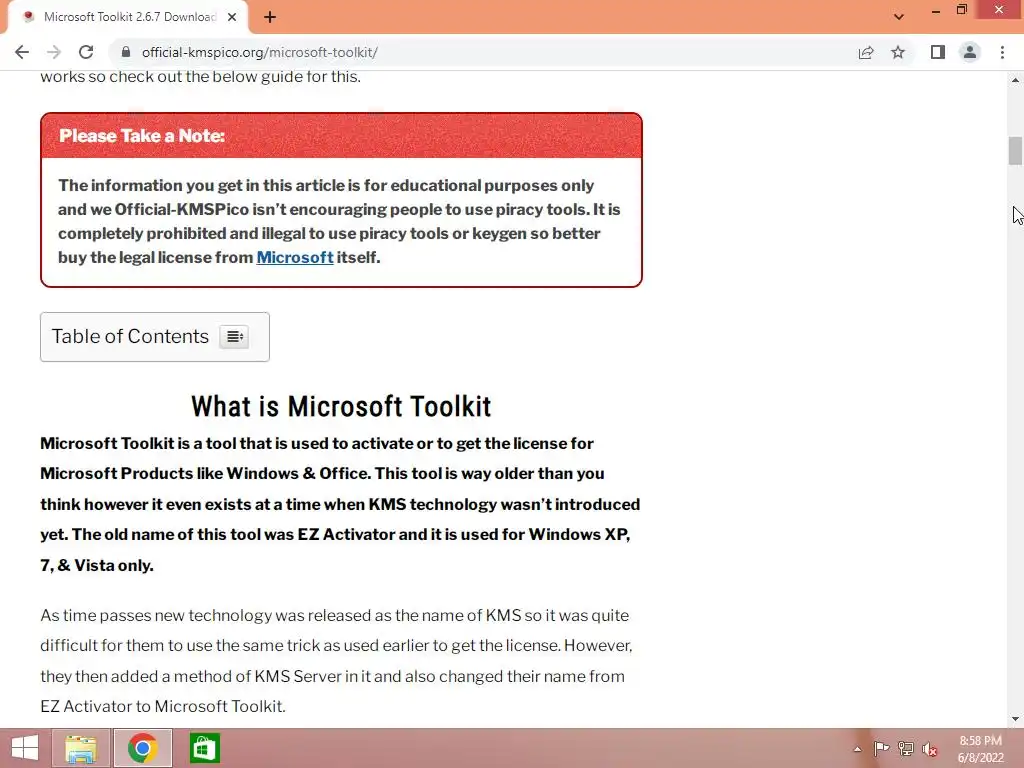Open the Windows Start button
The width and height of the screenshot is (1024, 768).
click(25, 748)
